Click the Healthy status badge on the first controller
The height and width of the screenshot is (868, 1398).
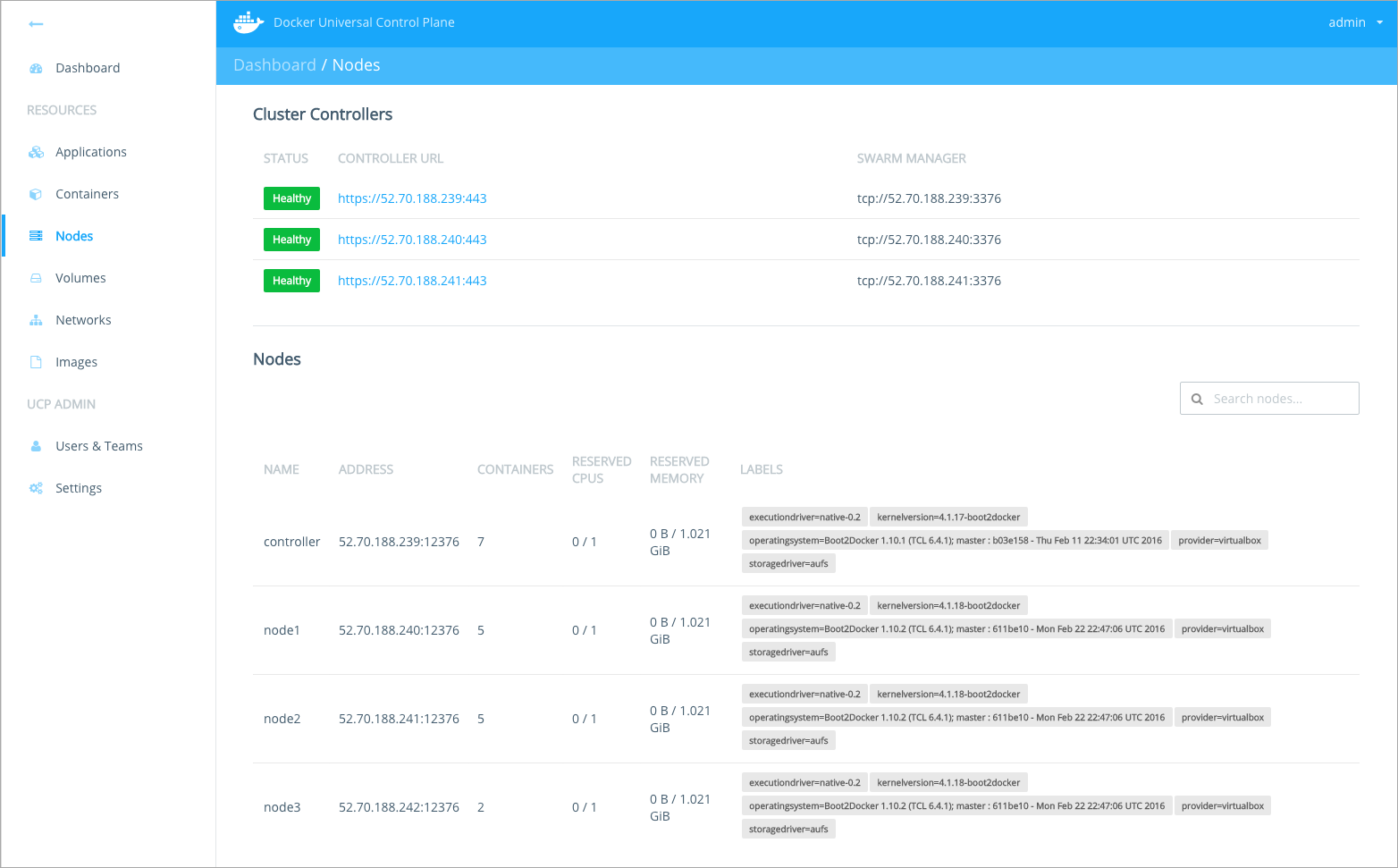click(291, 198)
